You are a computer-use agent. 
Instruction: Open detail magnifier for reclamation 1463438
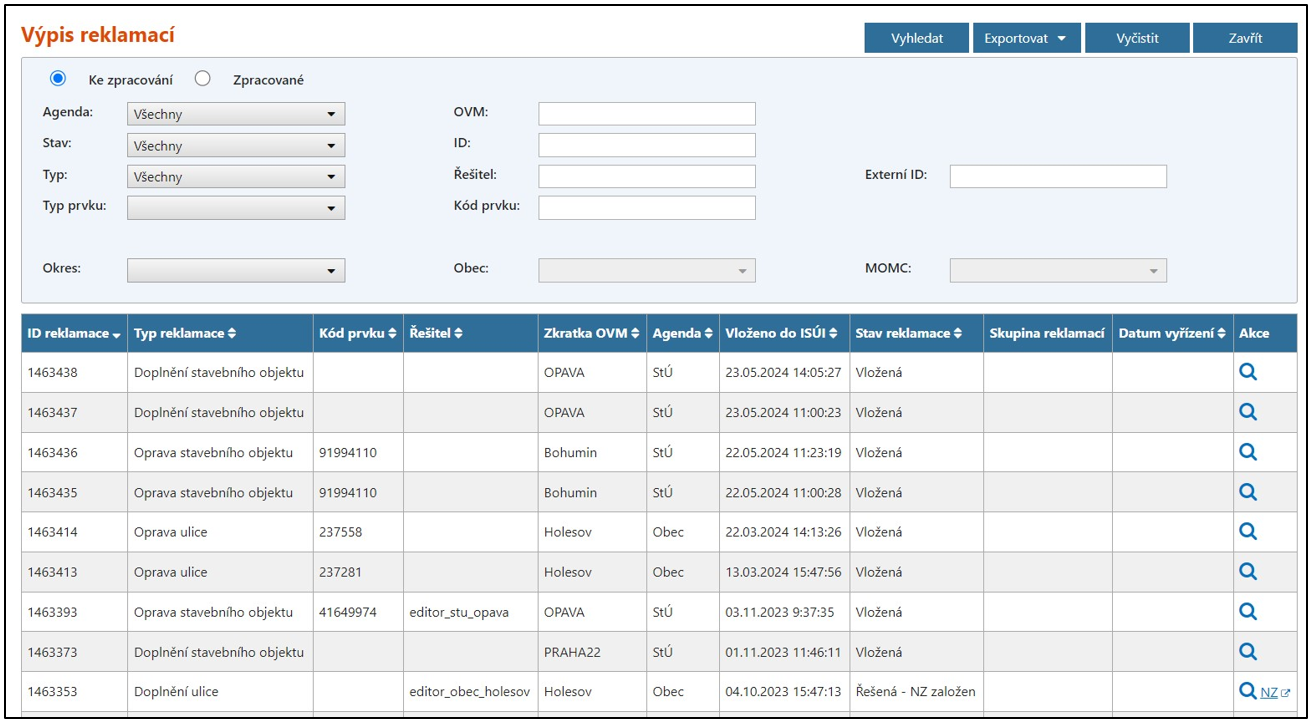coord(1247,372)
